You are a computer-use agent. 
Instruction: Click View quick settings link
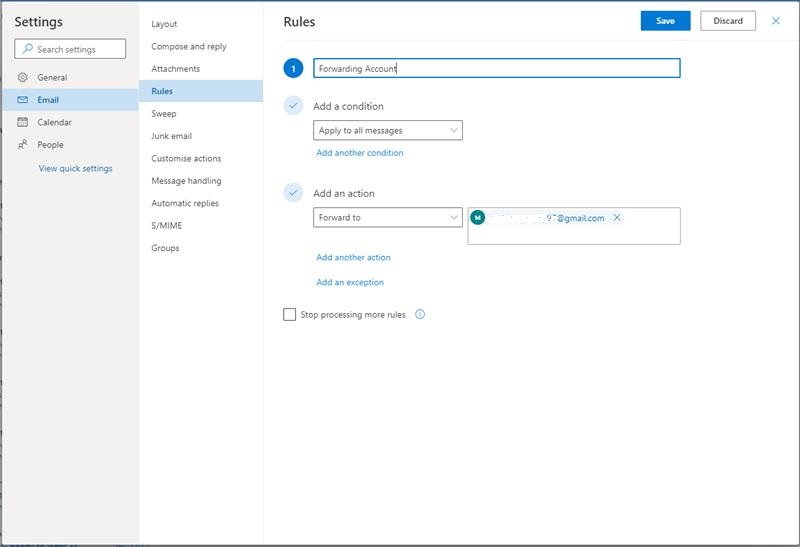(x=76, y=168)
